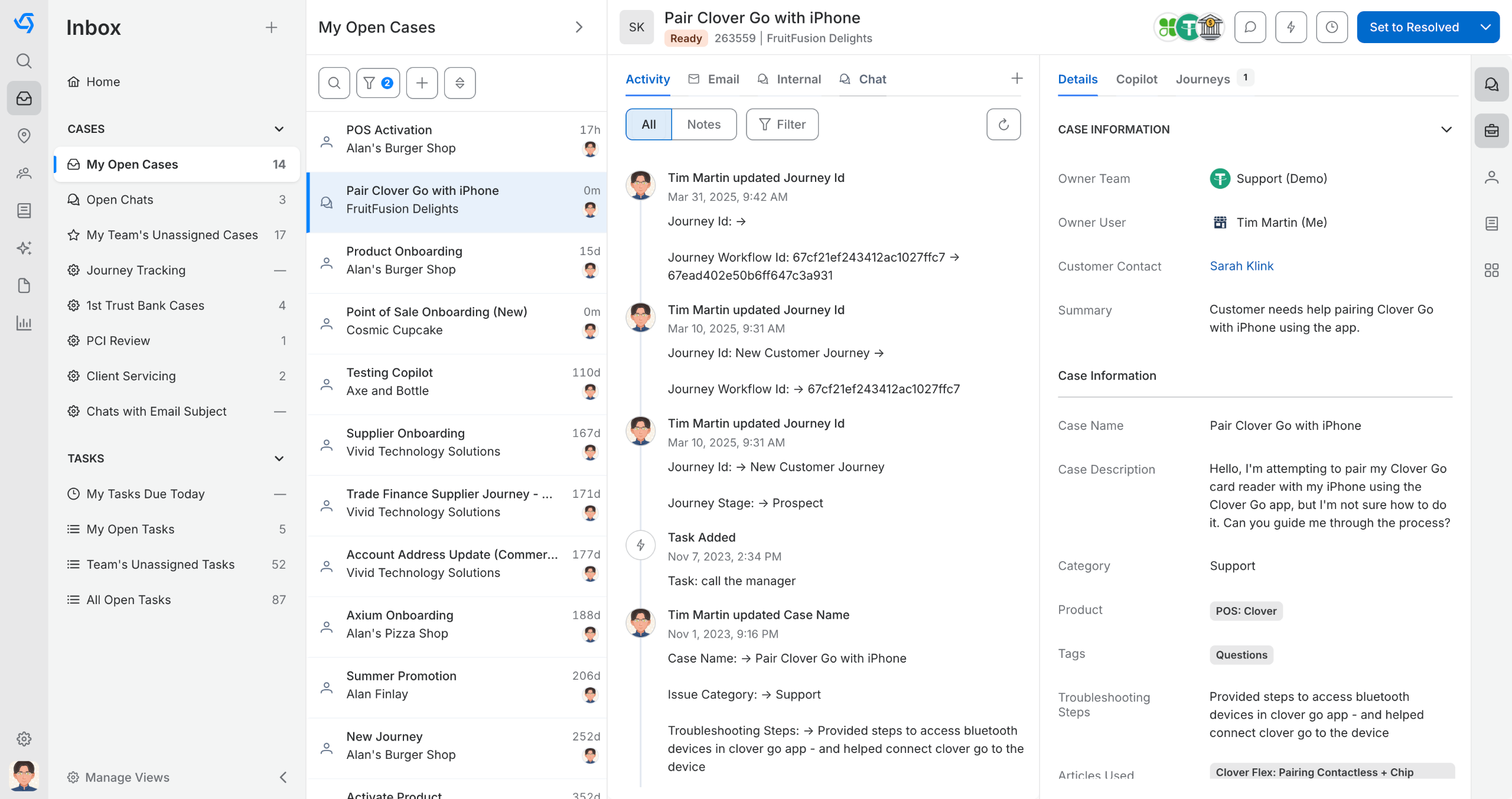Refresh the activity feed

coord(1003,124)
